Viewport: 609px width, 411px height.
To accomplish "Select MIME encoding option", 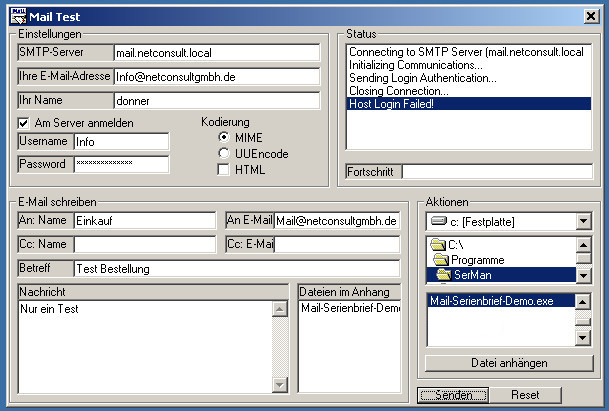I will pyautogui.click(x=224, y=137).
